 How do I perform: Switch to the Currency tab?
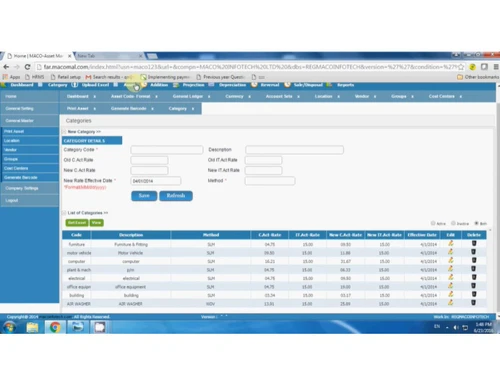[x=234, y=96]
